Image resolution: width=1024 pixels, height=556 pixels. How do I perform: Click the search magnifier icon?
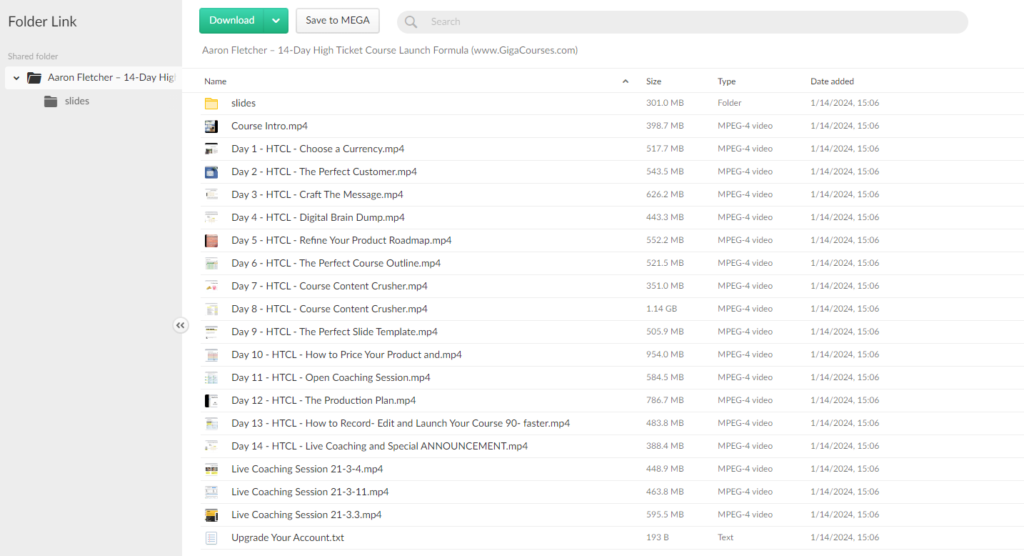tap(411, 22)
